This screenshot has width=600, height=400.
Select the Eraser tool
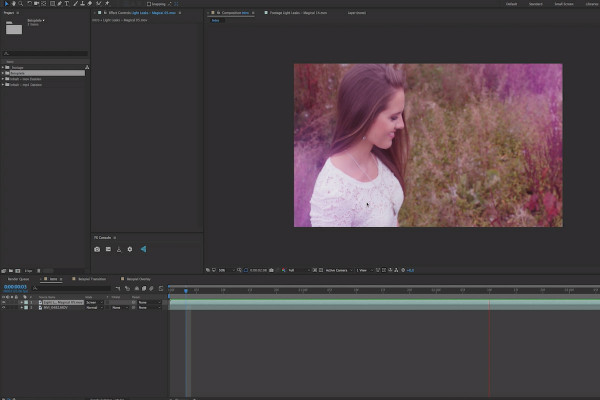point(90,3)
